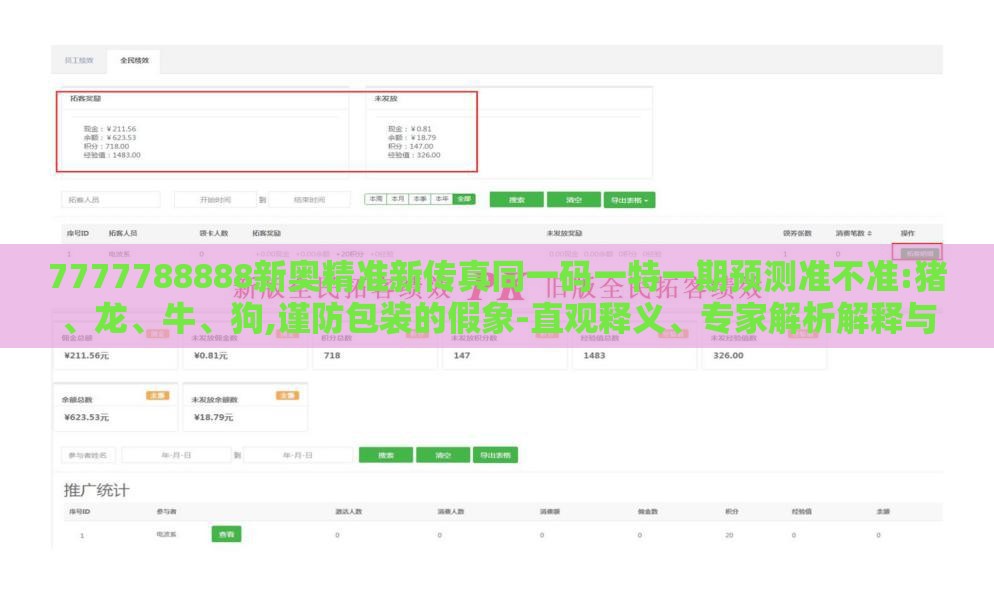Select the 全部 time range option
Image resolution: width=994 pixels, height=592 pixels.
click(x=464, y=199)
